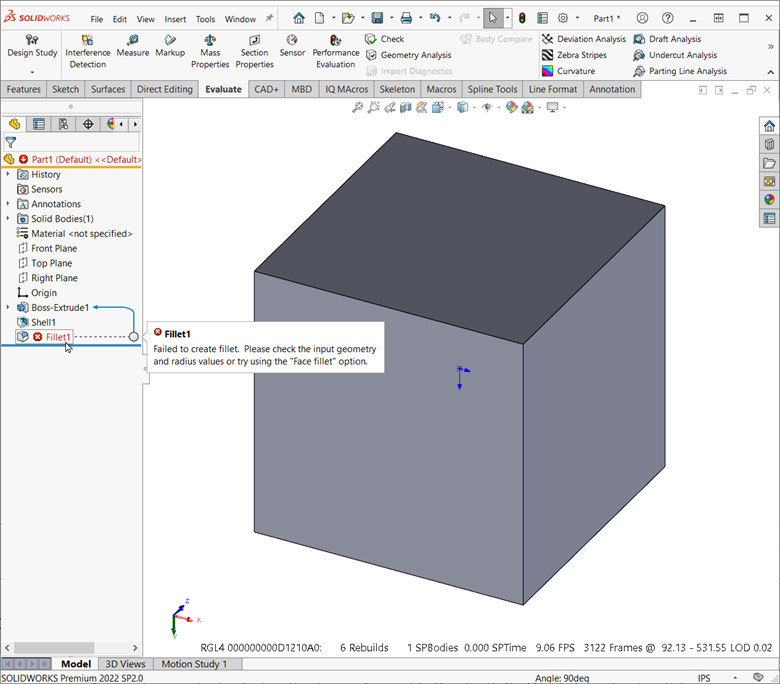Open the Design Study dropdown arrow

[32, 72]
